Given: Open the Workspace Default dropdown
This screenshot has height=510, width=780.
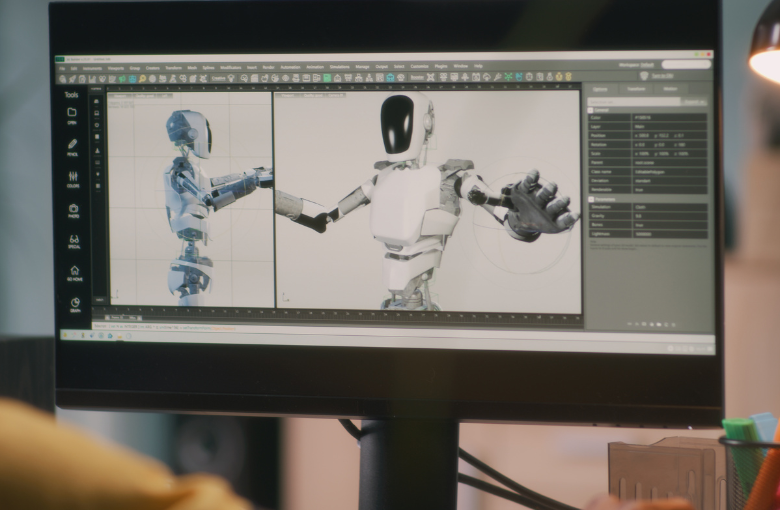Looking at the screenshot, I should click(634, 64).
